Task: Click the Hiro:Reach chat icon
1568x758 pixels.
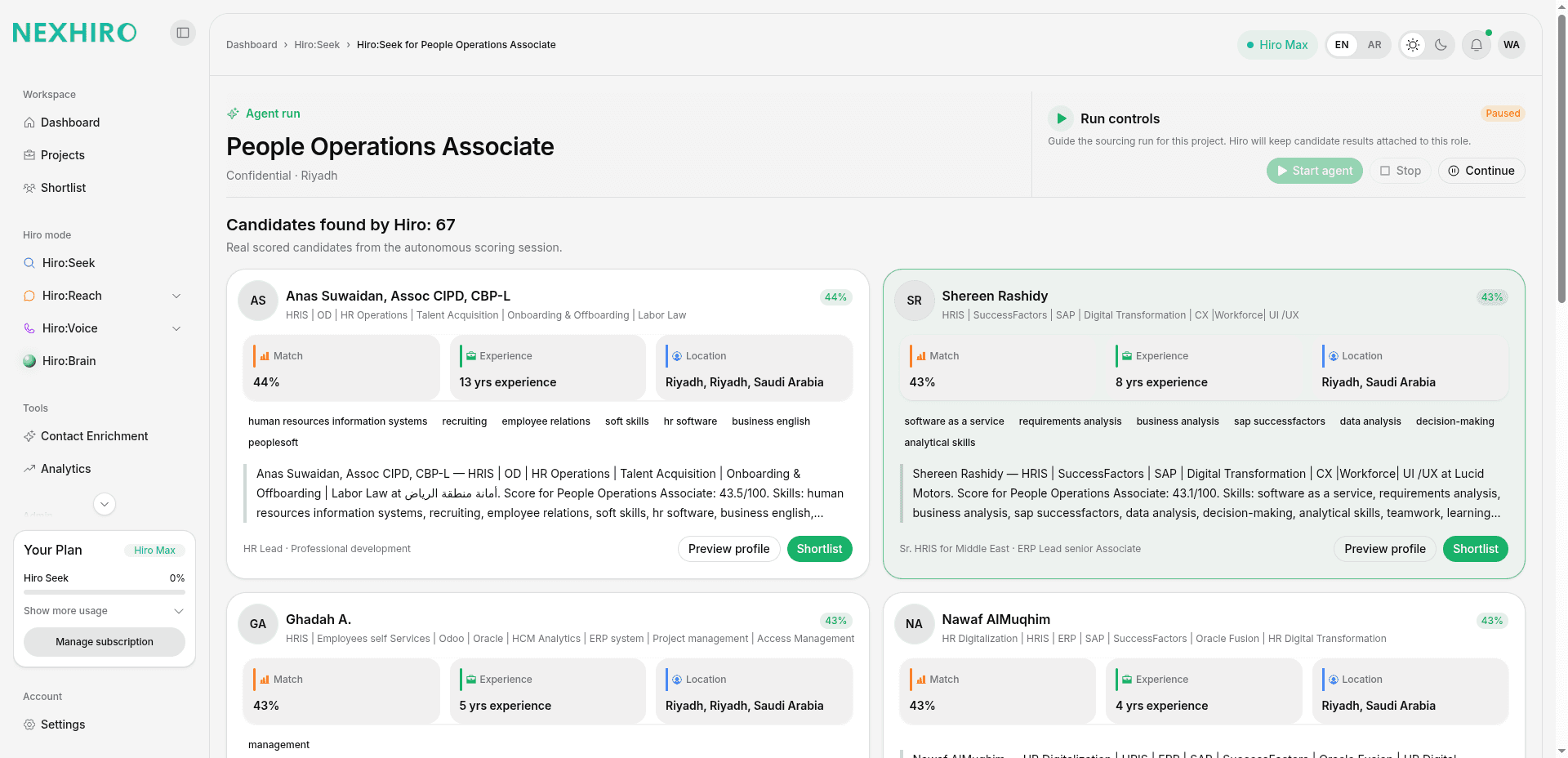Action: 29,296
